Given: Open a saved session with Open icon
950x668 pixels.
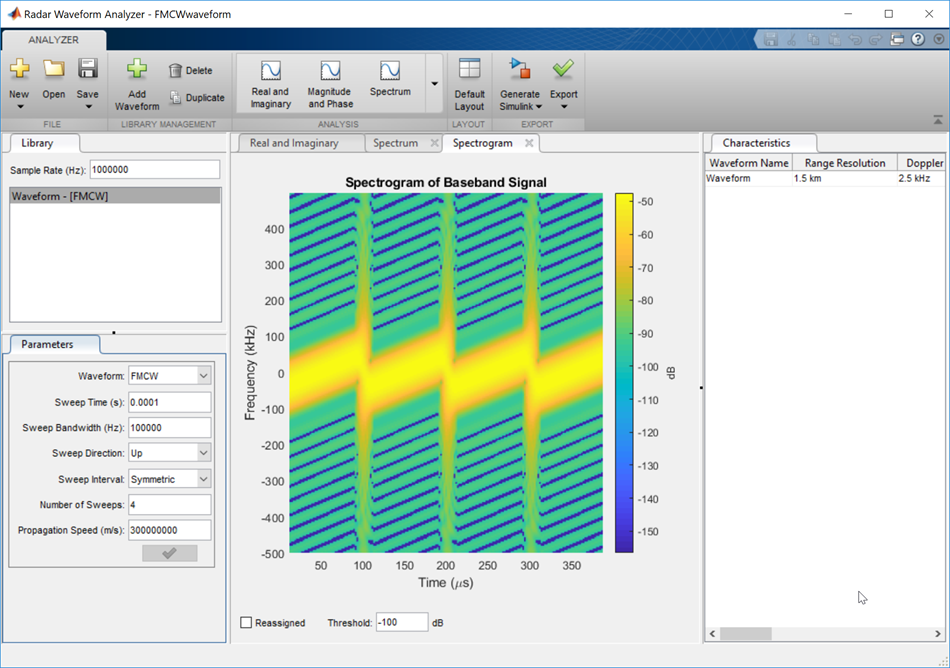Looking at the screenshot, I should 54,70.
